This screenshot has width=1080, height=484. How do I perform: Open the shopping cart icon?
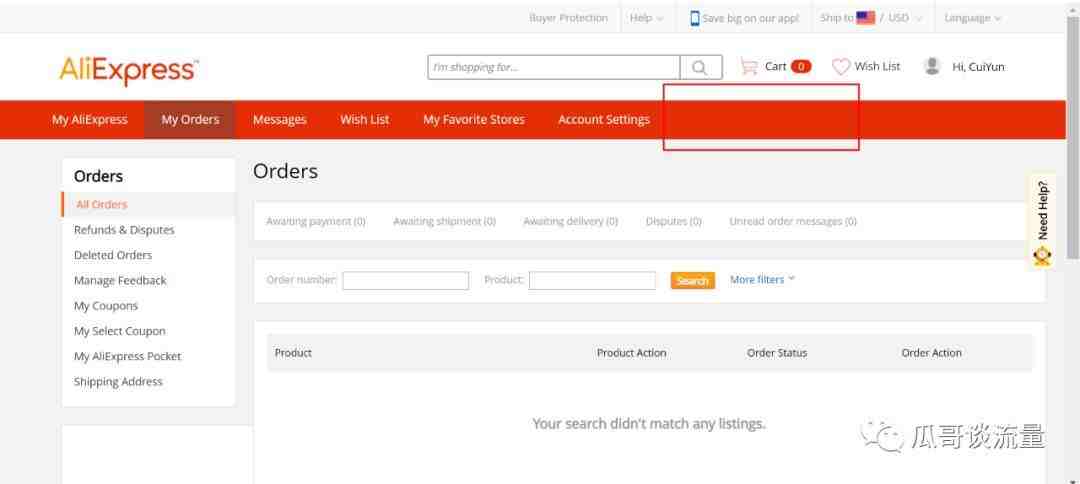[749, 67]
